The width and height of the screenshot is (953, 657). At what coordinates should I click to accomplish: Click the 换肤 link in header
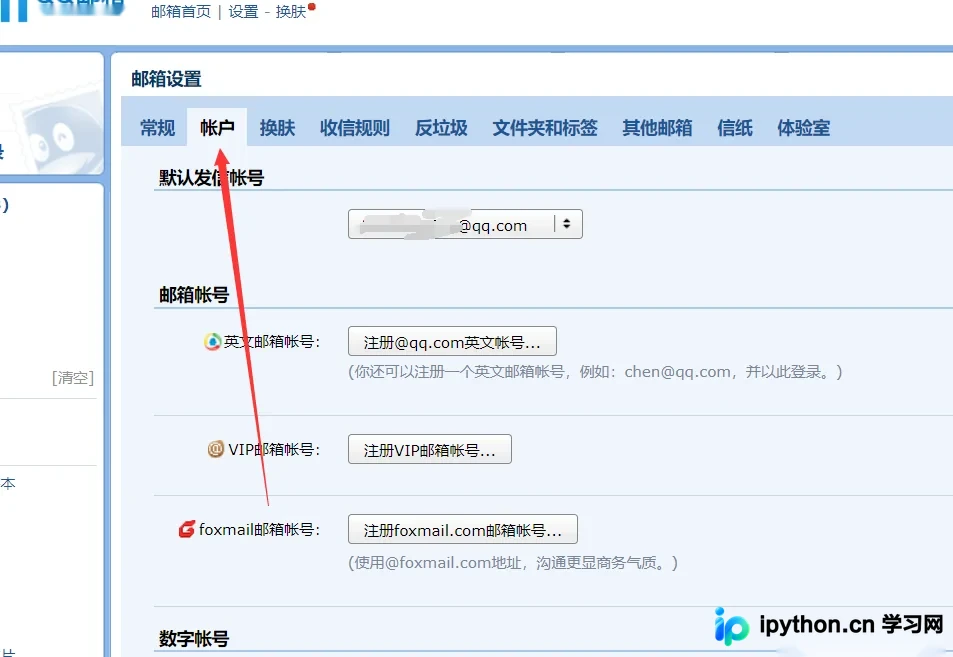(291, 12)
